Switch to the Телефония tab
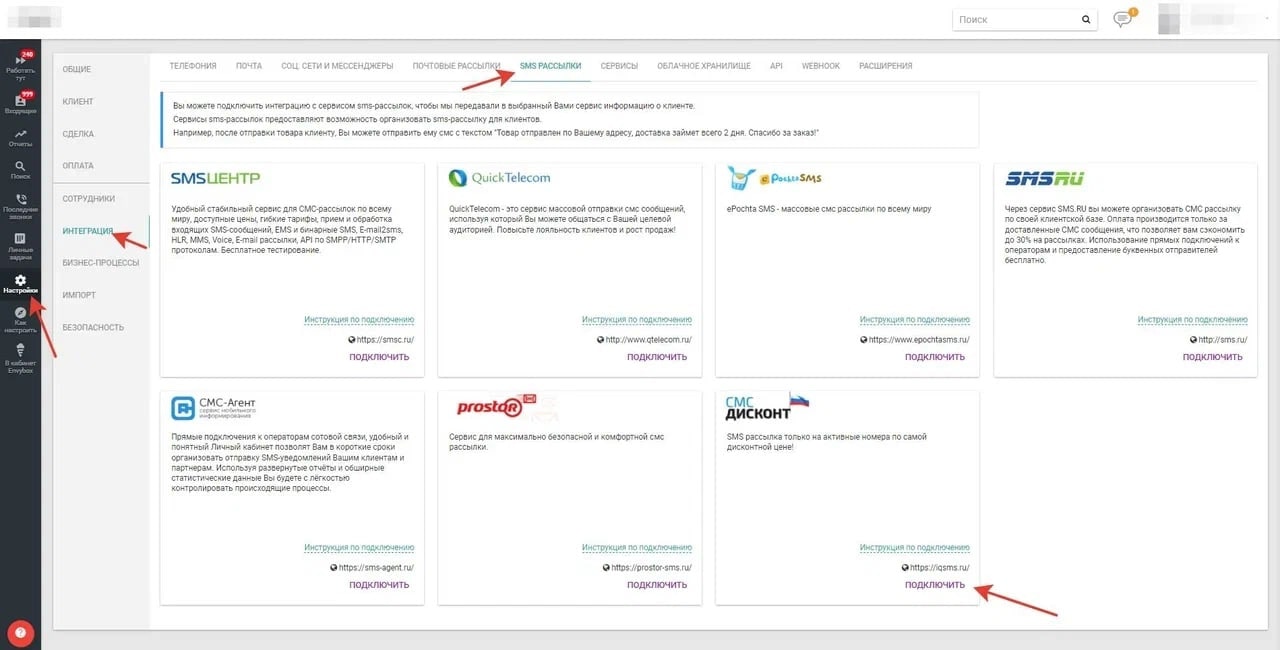Screen dimensions: 1280x650 pyautogui.click(x=193, y=66)
